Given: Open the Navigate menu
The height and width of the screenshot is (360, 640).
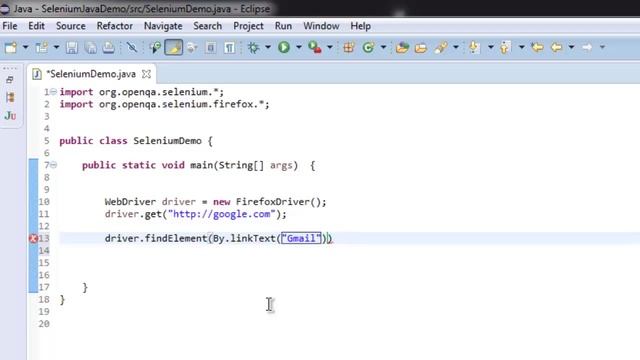Looking at the screenshot, I should coord(163,26).
